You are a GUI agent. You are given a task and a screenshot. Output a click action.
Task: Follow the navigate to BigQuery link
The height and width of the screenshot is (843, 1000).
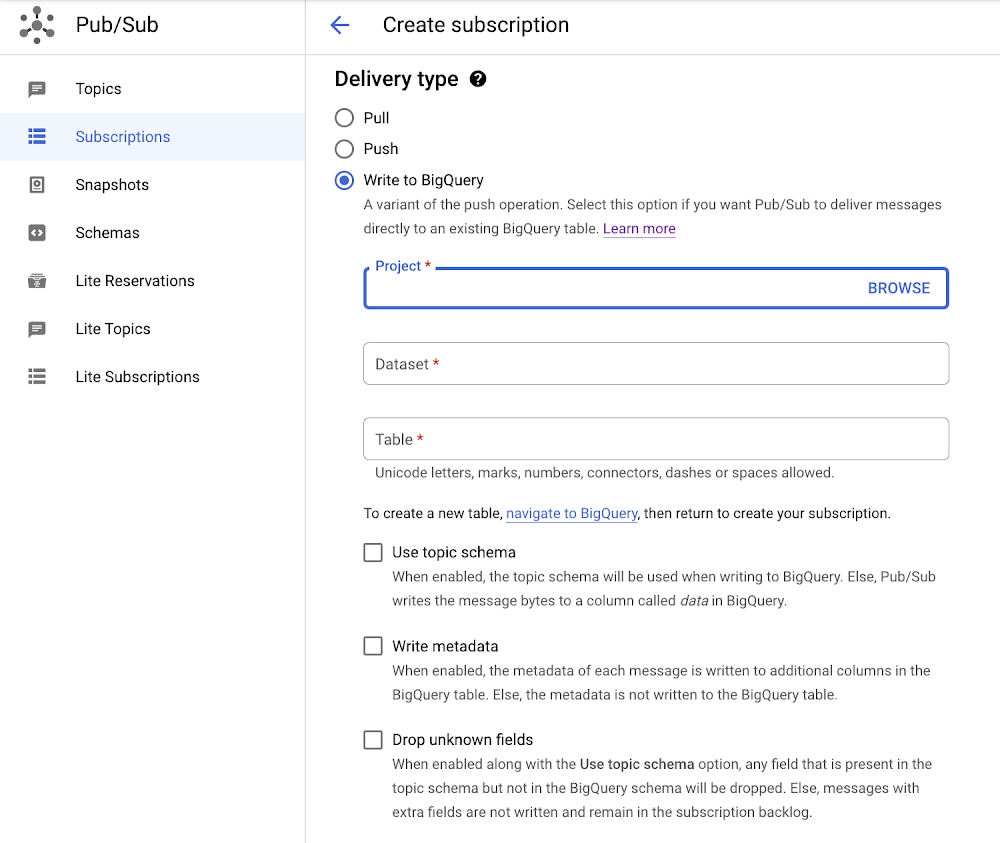click(x=571, y=514)
